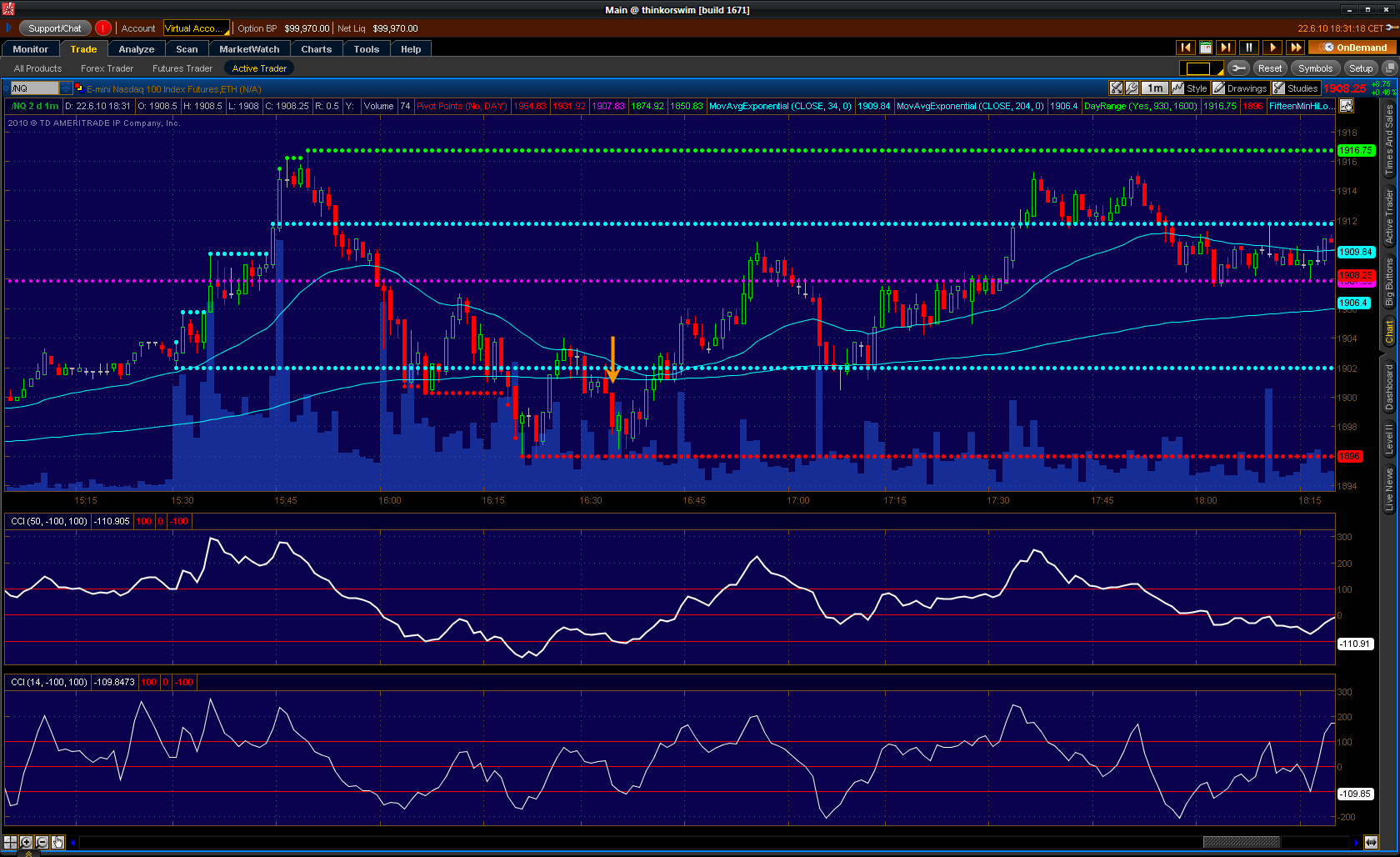Select the pan hand tool at bottom
1400x857 pixels.
point(57,842)
